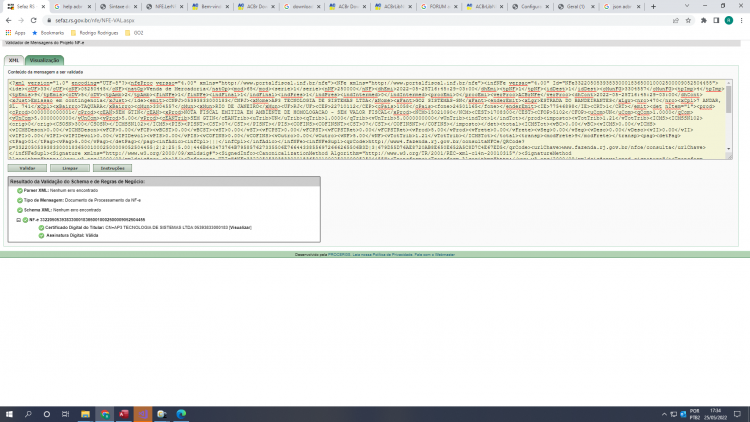750x422 pixels.
Task: Open the Rodrigo Rodrigues bookmark folder
Action: [x=95, y=33]
